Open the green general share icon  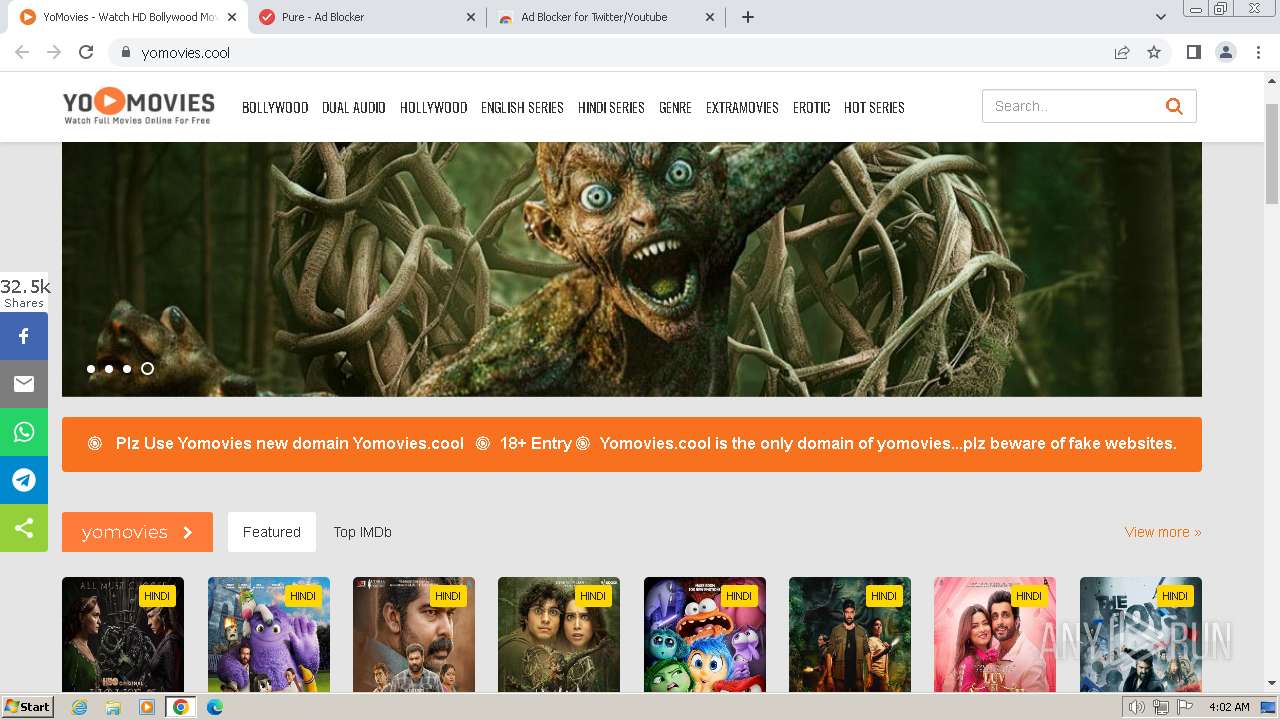[x=24, y=528]
